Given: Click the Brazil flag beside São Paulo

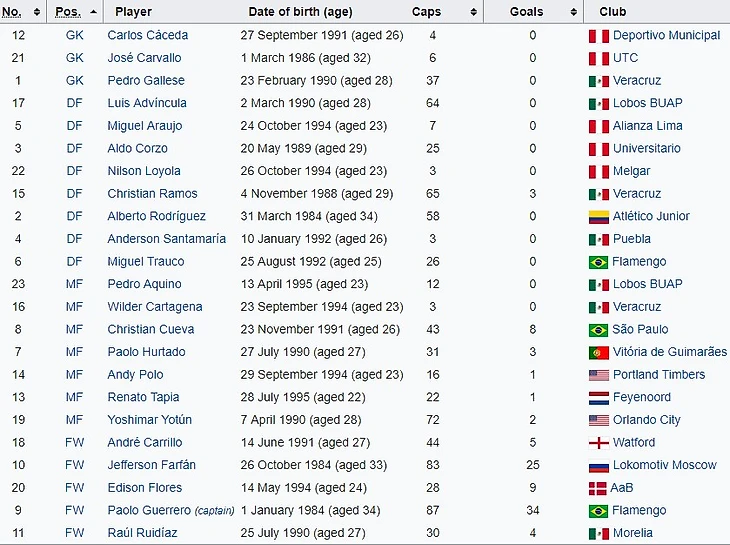Looking at the screenshot, I should pos(598,330).
